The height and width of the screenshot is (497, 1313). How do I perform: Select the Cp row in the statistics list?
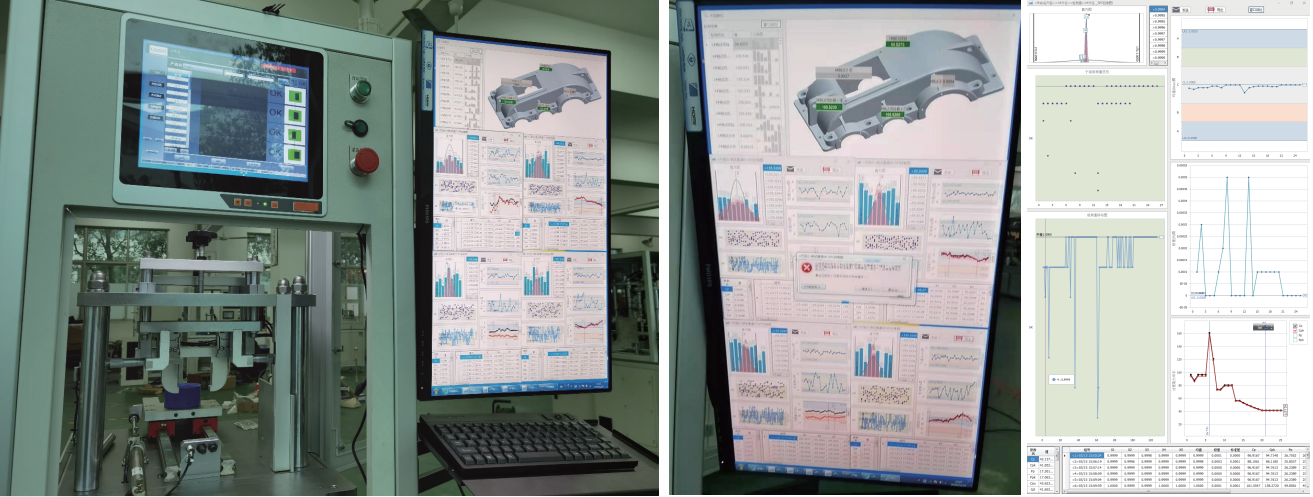click(x=1040, y=459)
